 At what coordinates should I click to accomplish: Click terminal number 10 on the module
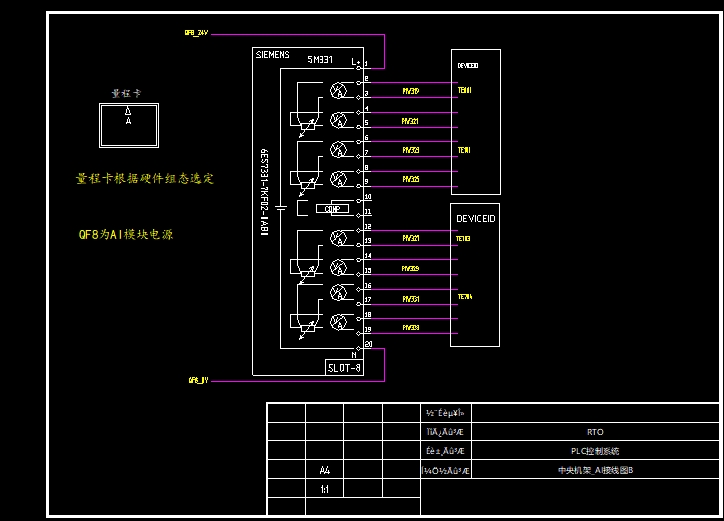pyautogui.click(x=368, y=197)
